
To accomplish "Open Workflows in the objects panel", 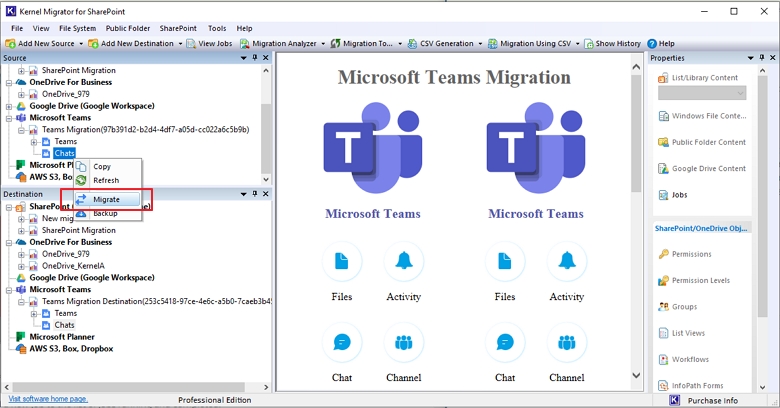I will [690, 359].
